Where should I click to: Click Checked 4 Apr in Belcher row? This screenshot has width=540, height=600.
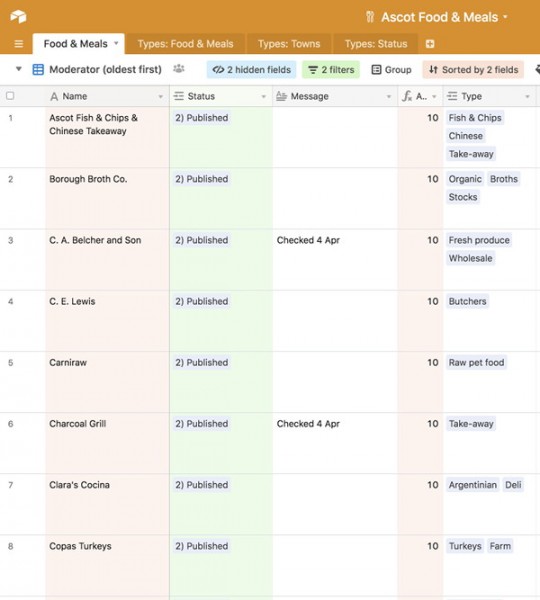coord(308,240)
